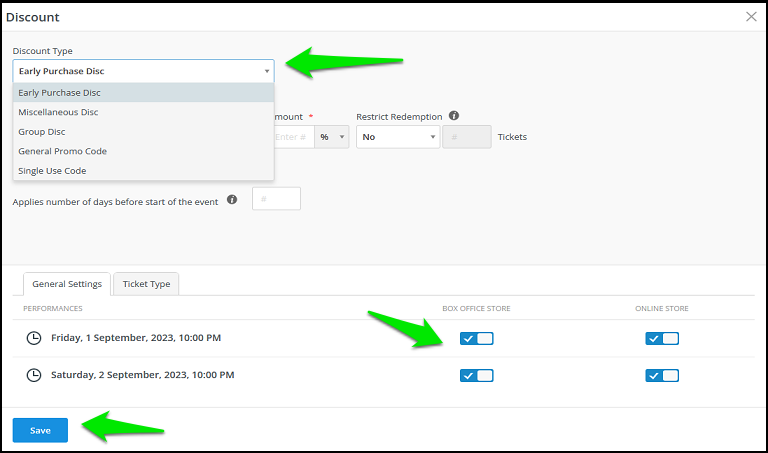Toggle Box Office Store for Saturday performance
Viewport: 768px width, 453px height.
[477, 376]
